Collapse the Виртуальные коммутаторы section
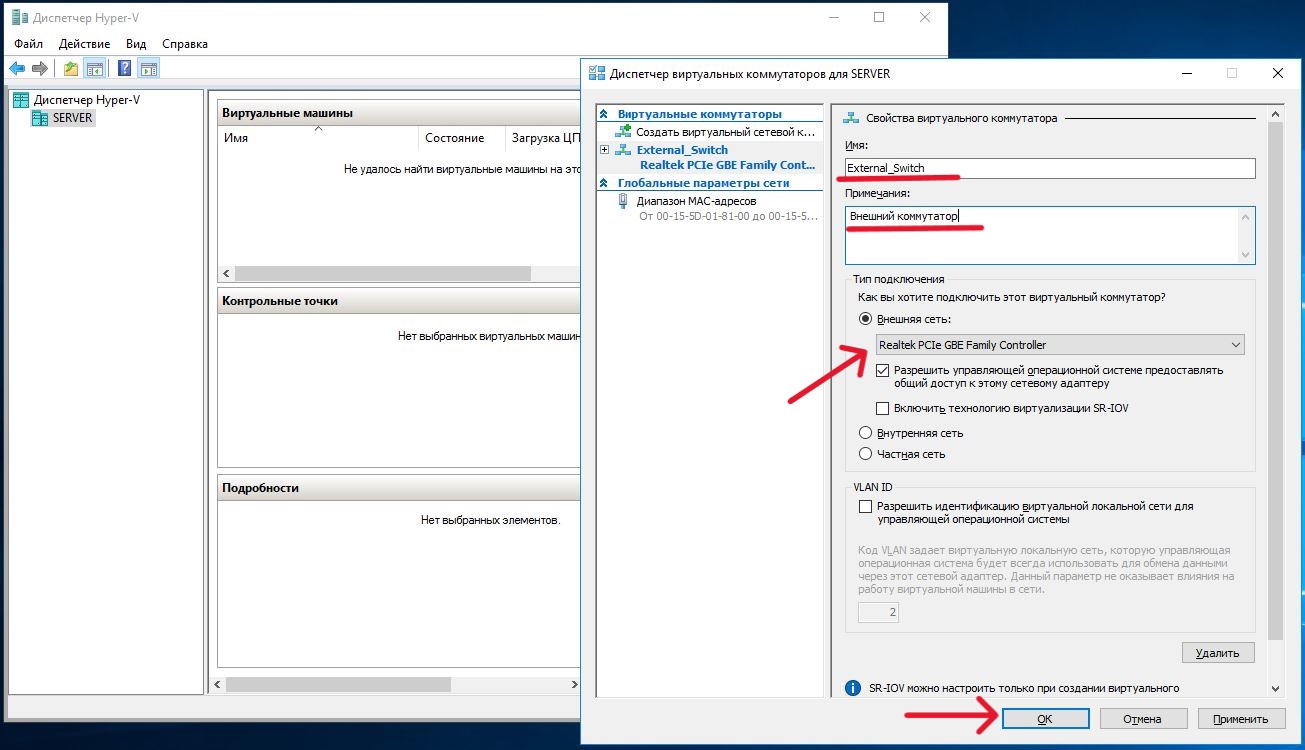The height and width of the screenshot is (750, 1305). pos(605,115)
